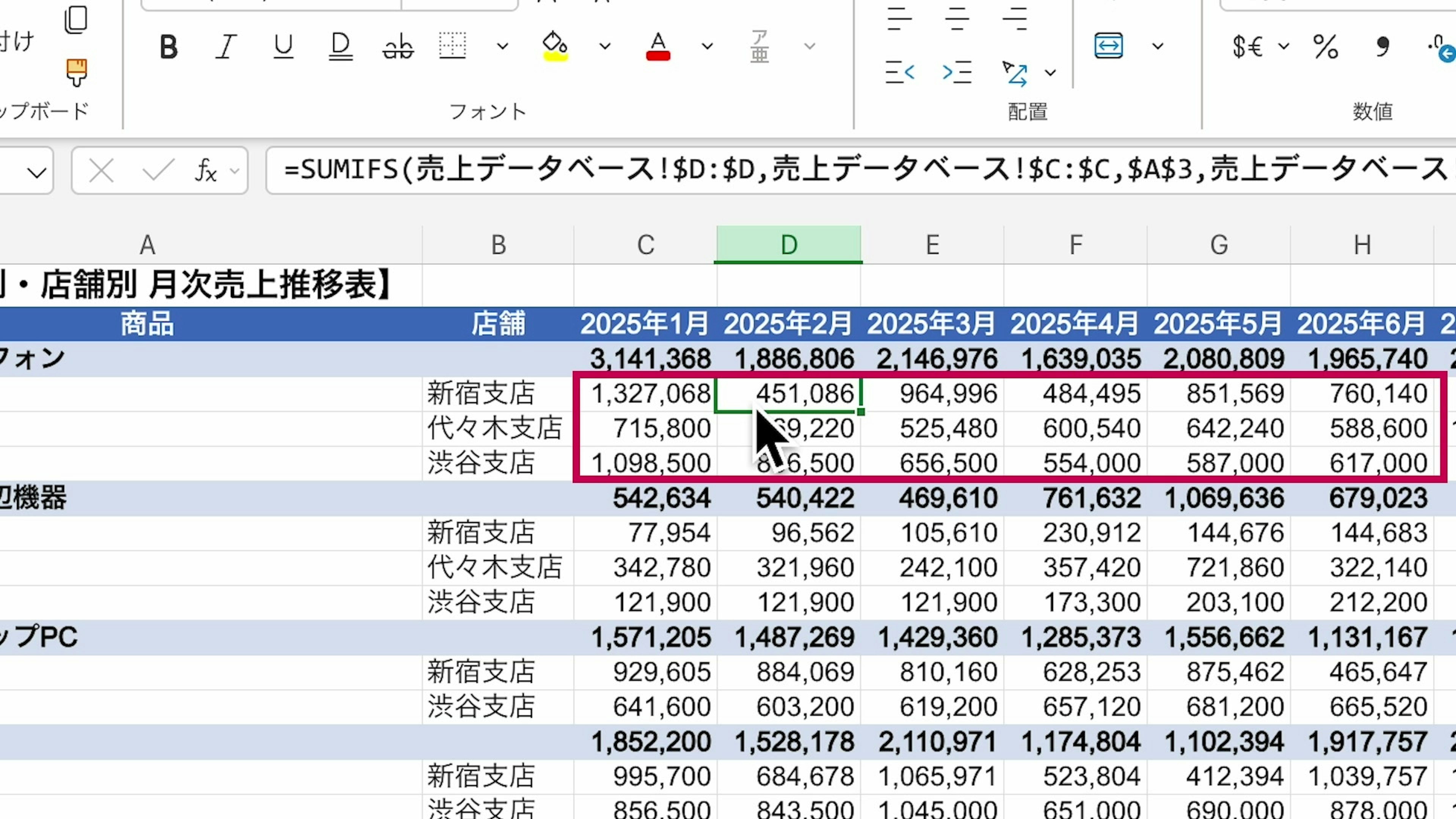Apply strikethrough to text

coord(398,46)
